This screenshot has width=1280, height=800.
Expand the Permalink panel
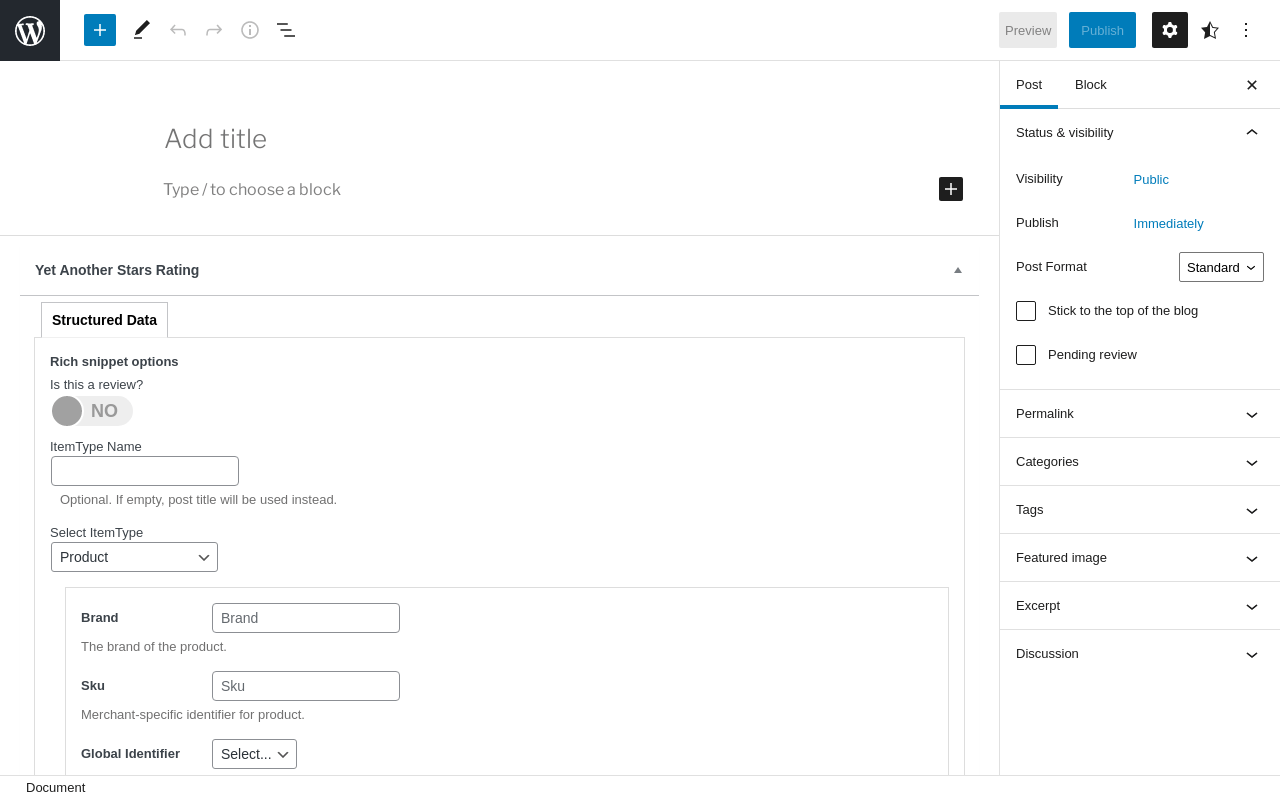pyautogui.click(x=1140, y=414)
